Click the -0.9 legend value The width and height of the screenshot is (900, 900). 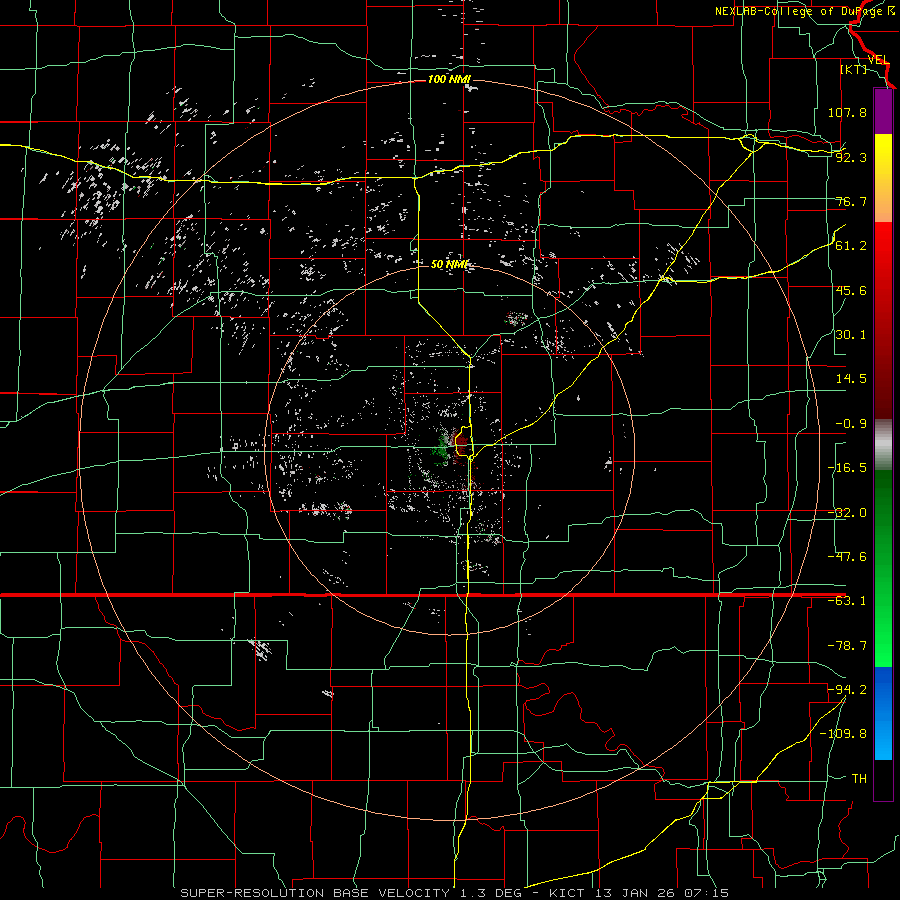point(851,424)
